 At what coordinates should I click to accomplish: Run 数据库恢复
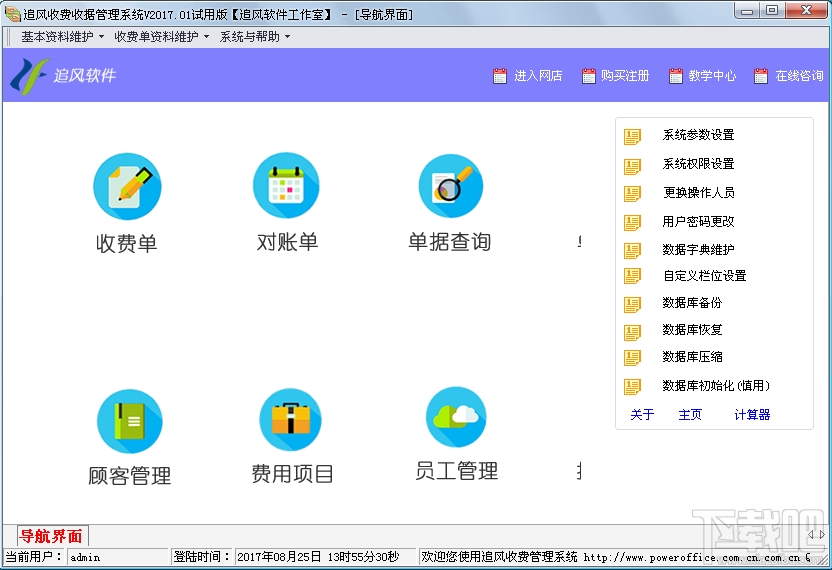coord(692,330)
